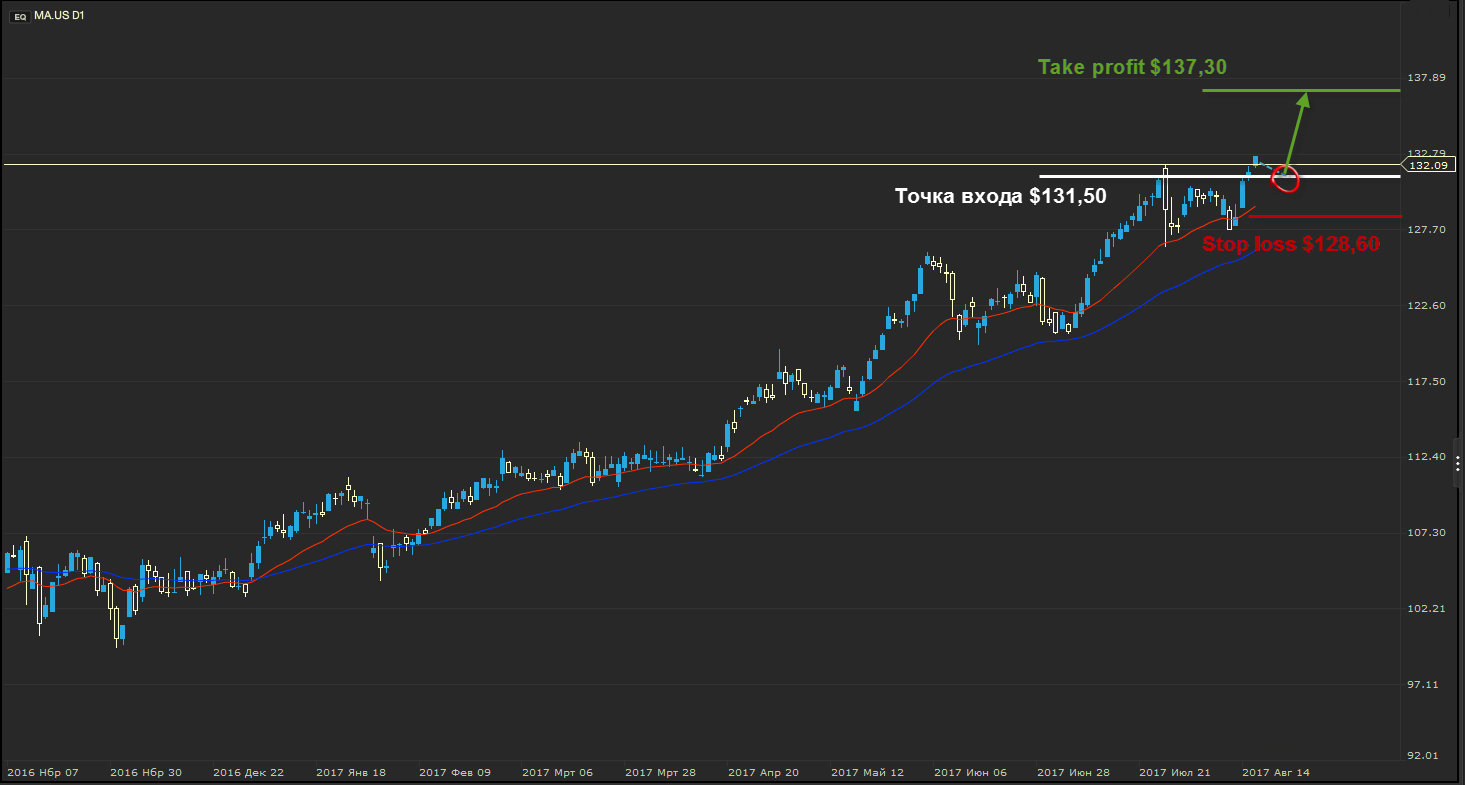Click the 92.01 price axis label
Image resolution: width=1465 pixels, height=785 pixels.
[1424, 756]
